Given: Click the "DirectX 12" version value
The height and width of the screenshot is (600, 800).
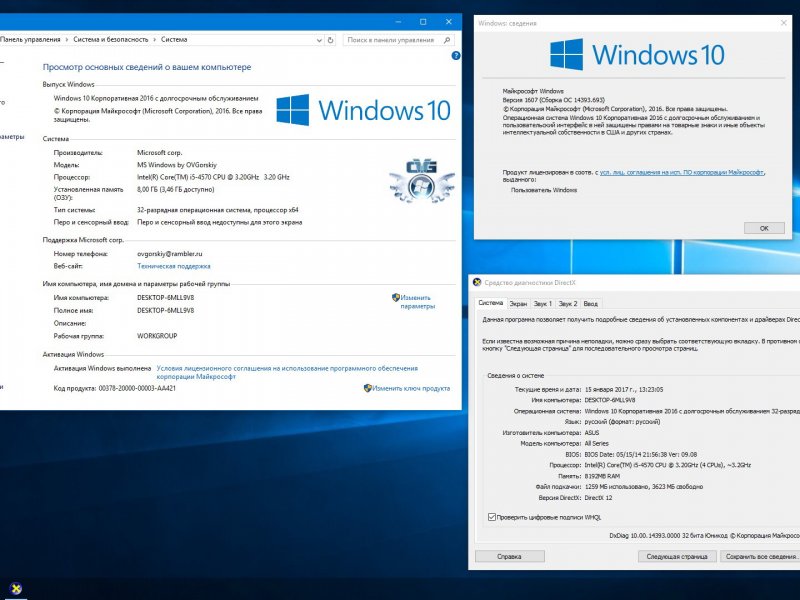Looking at the screenshot, I should pos(598,497).
